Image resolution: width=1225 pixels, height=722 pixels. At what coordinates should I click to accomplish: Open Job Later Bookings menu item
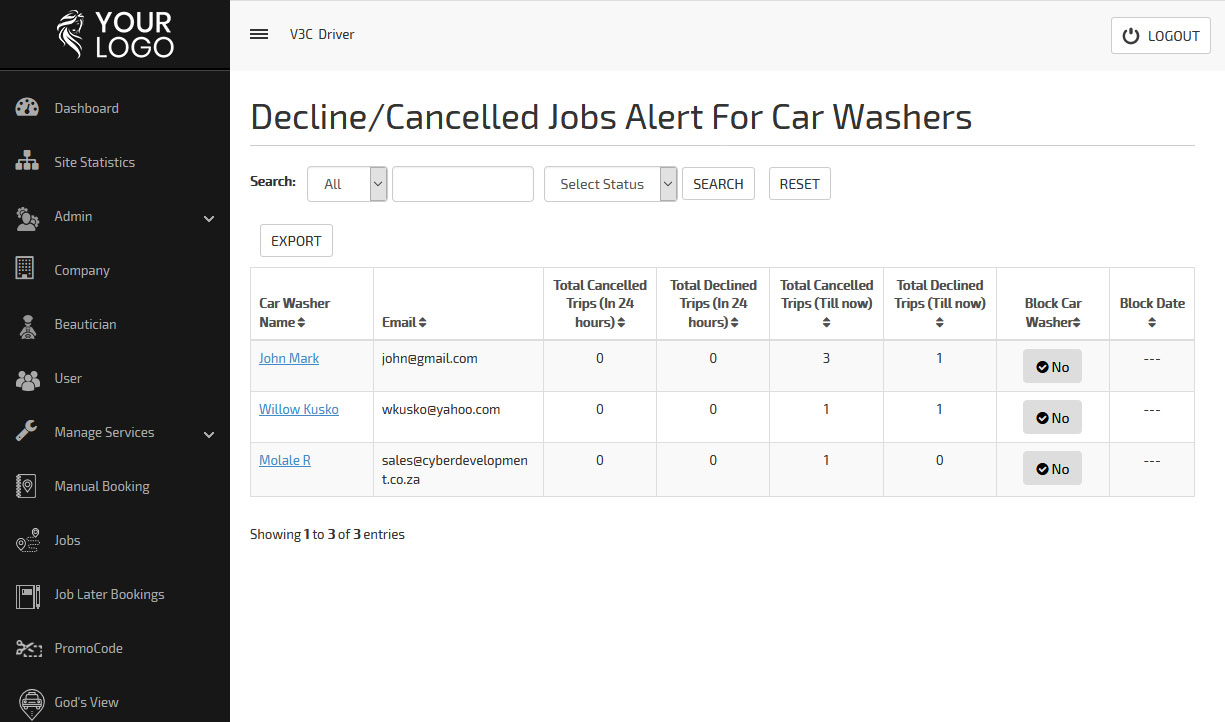[109, 594]
